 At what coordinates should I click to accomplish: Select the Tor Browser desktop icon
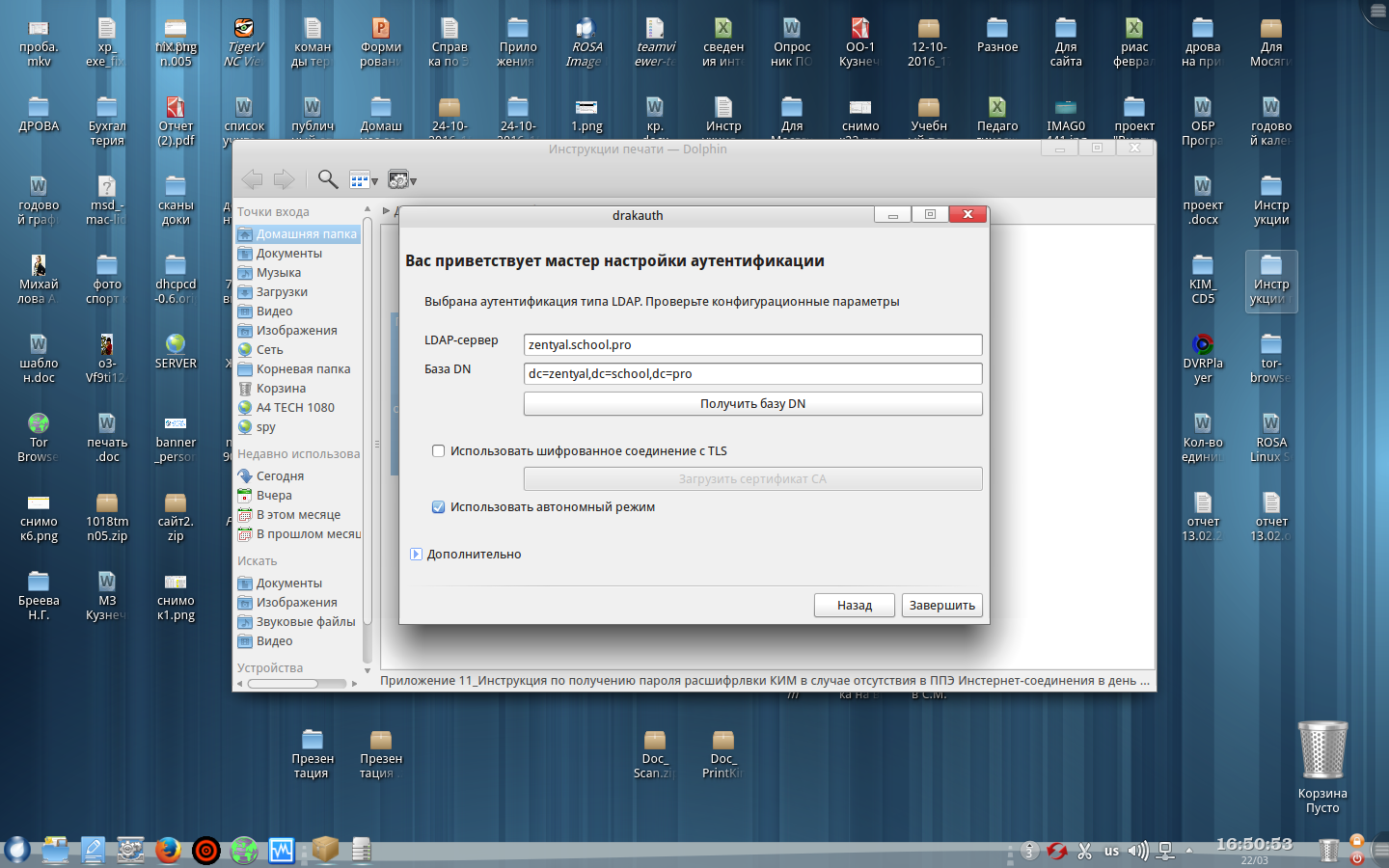(x=39, y=438)
